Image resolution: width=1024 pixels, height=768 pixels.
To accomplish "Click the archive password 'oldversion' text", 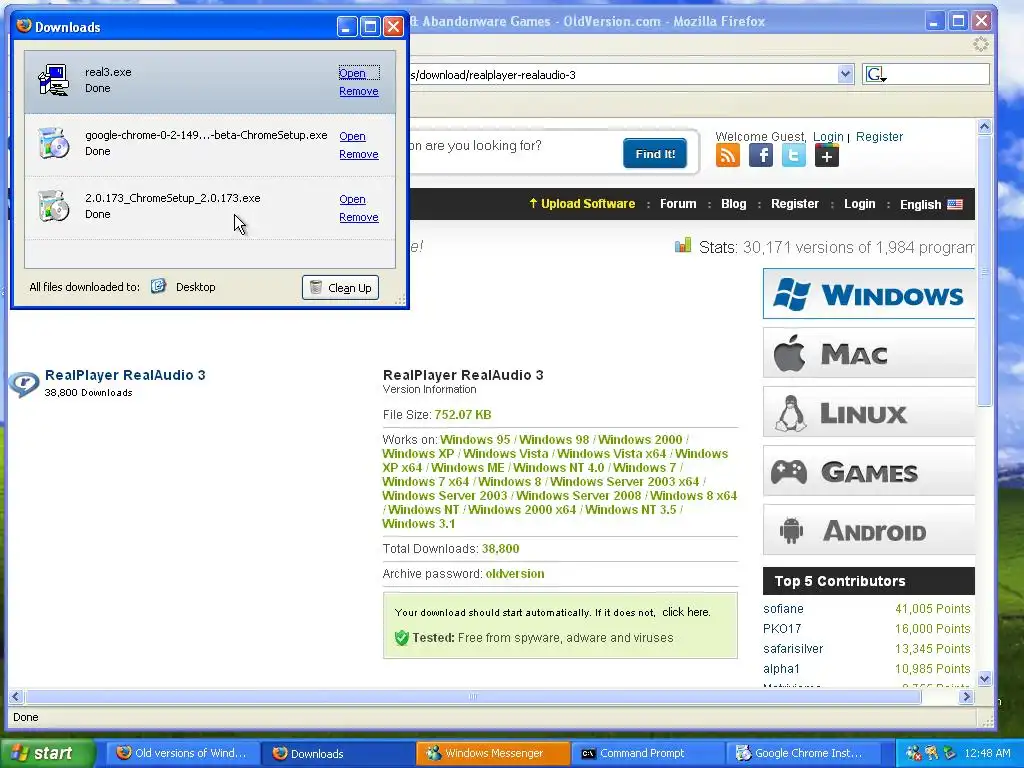I will click(515, 573).
